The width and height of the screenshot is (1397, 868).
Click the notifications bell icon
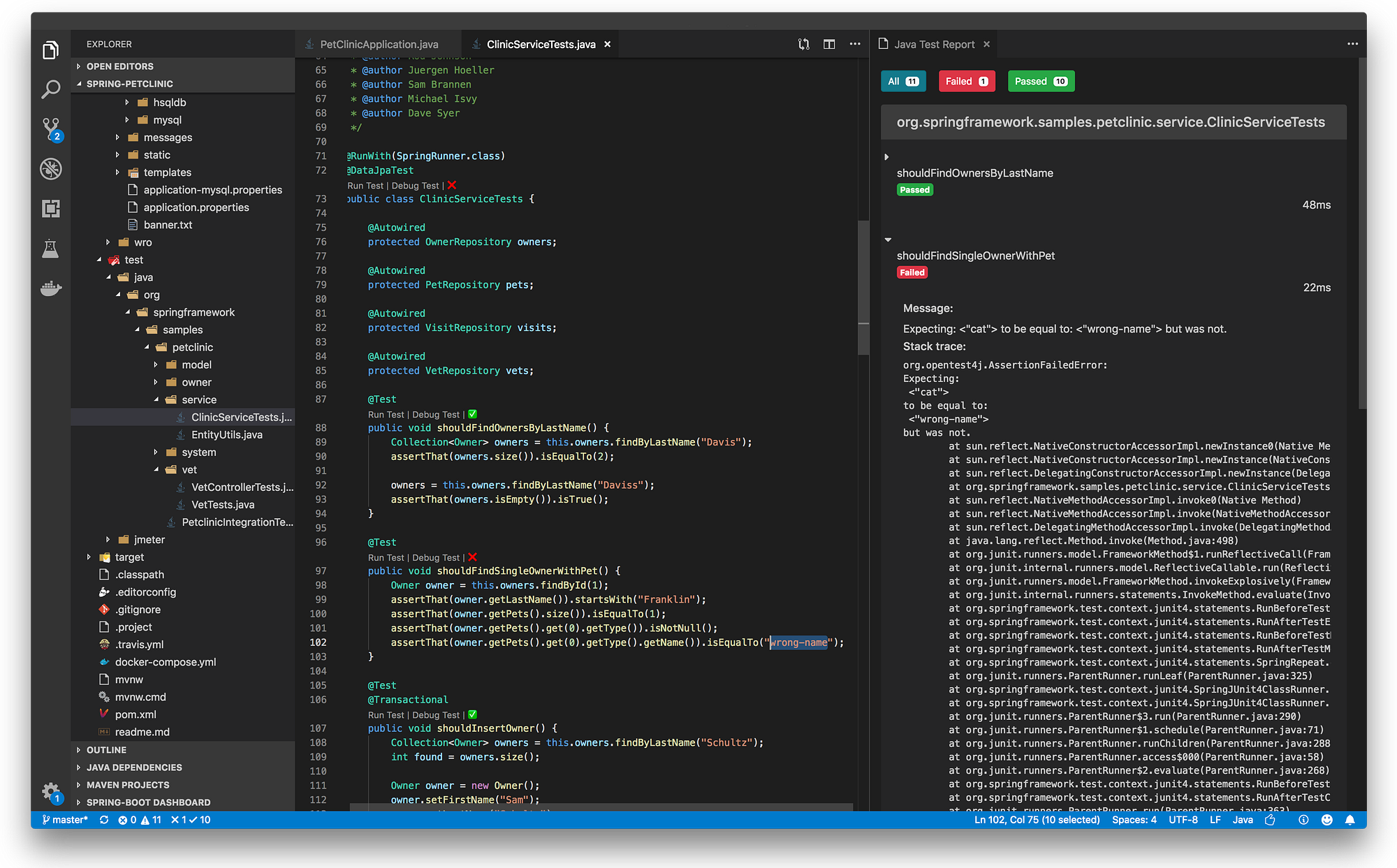pyautogui.click(x=1350, y=819)
